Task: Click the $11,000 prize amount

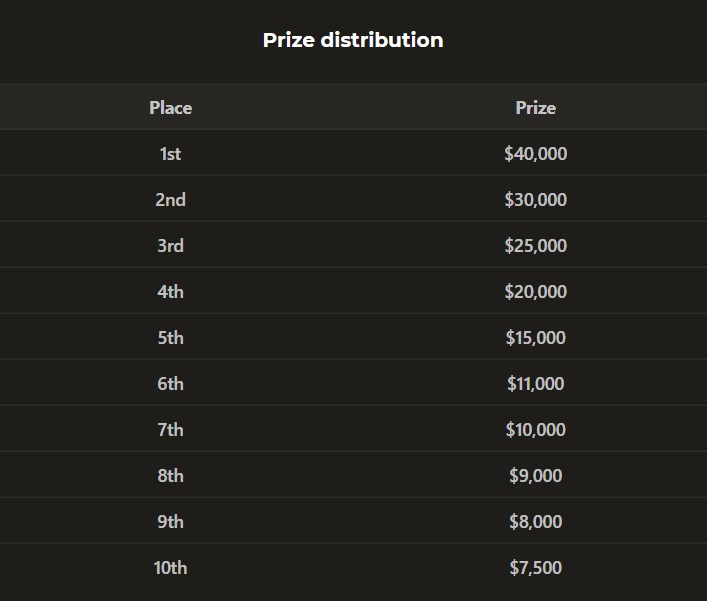Action: tap(535, 384)
